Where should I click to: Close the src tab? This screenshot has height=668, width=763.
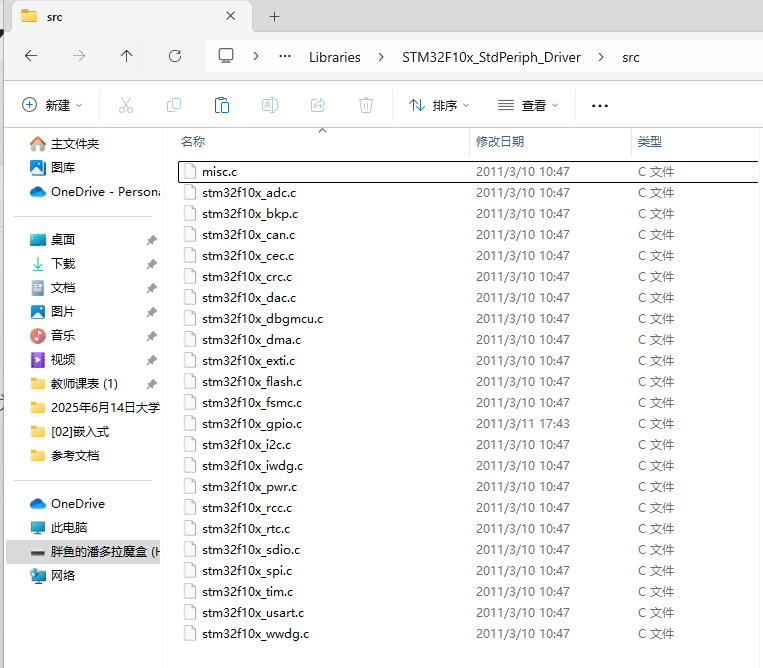tap(231, 16)
